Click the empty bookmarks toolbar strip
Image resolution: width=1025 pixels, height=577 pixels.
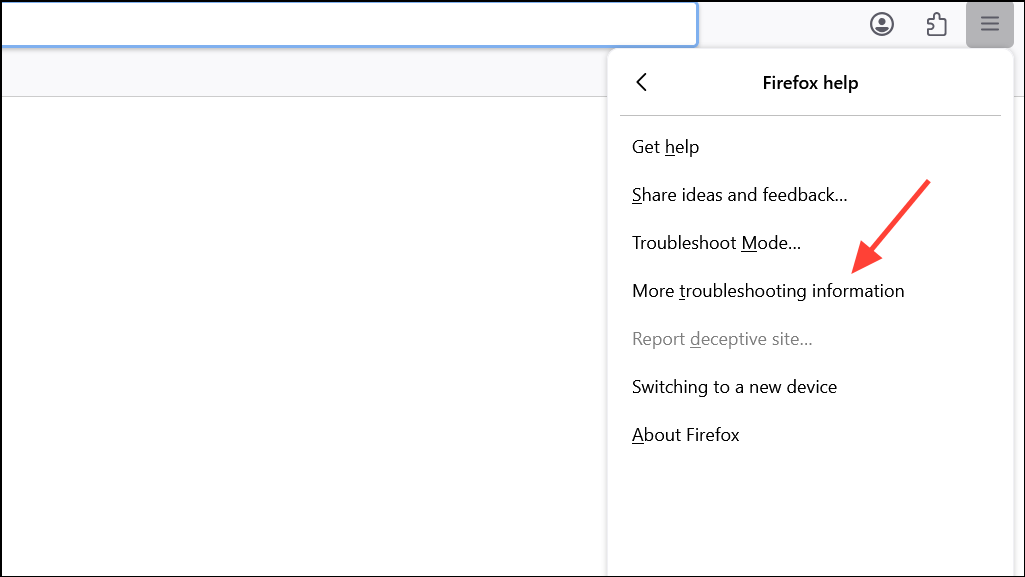[x=300, y=72]
